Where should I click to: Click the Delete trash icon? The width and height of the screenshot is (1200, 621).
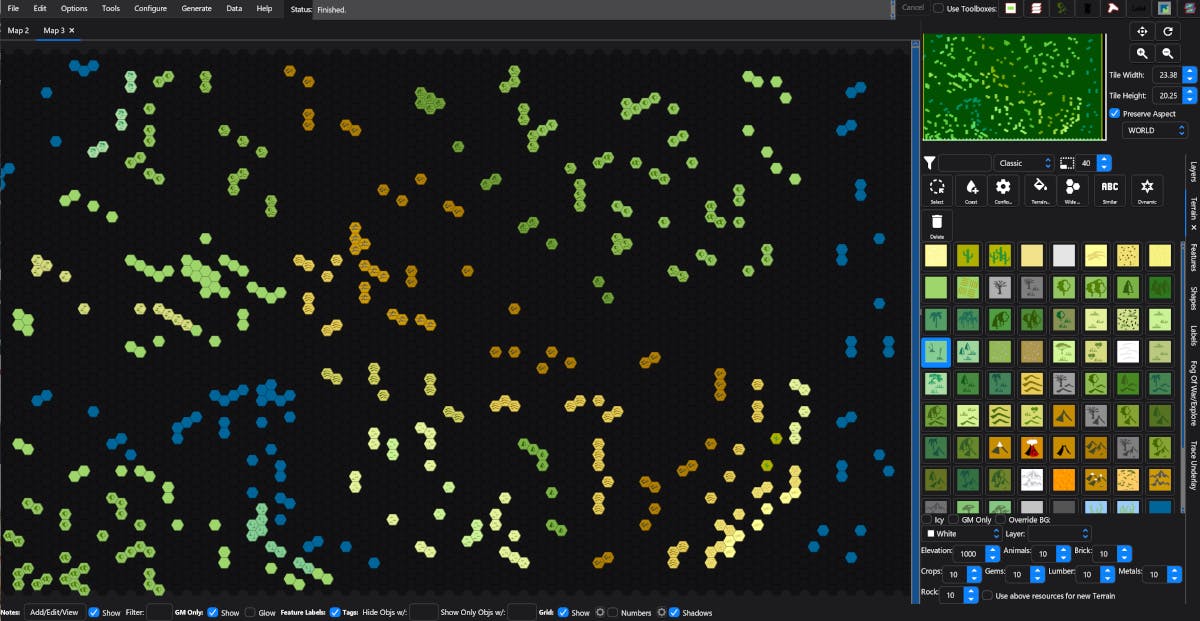pos(937,224)
